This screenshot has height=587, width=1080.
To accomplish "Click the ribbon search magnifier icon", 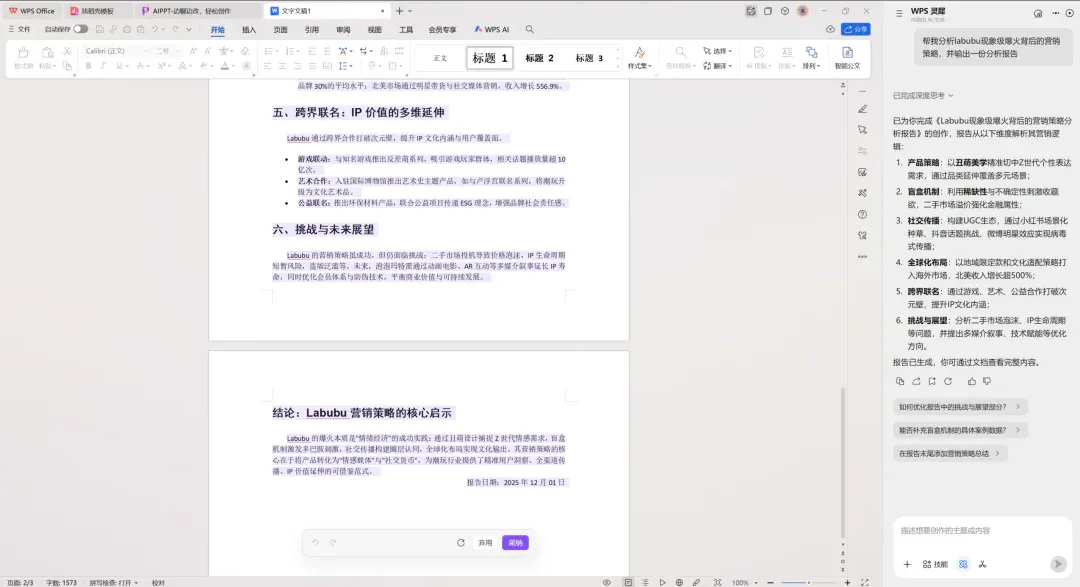I will point(530,29).
